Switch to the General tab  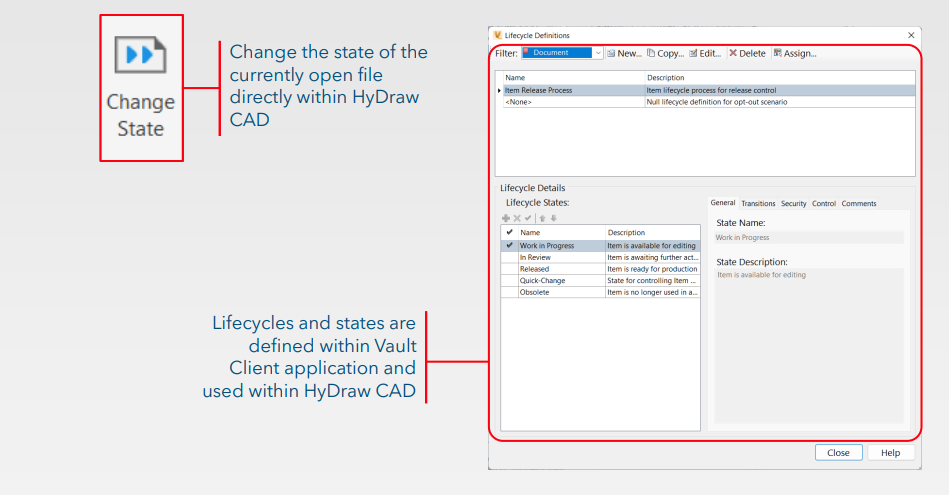723,203
